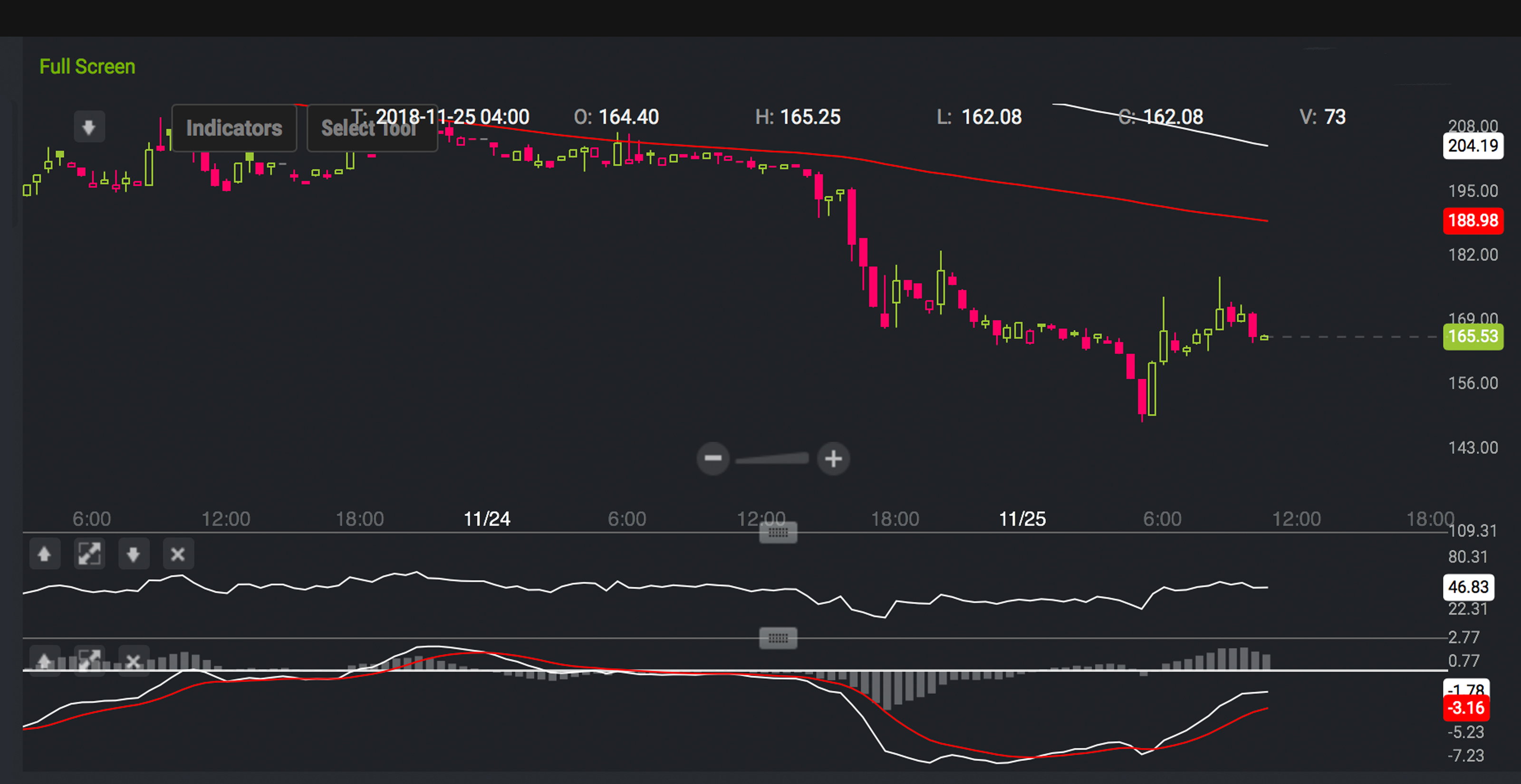The width and height of the screenshot is (1521, 784).
Task: Close the RSI indicator panel
Action: 178,555
